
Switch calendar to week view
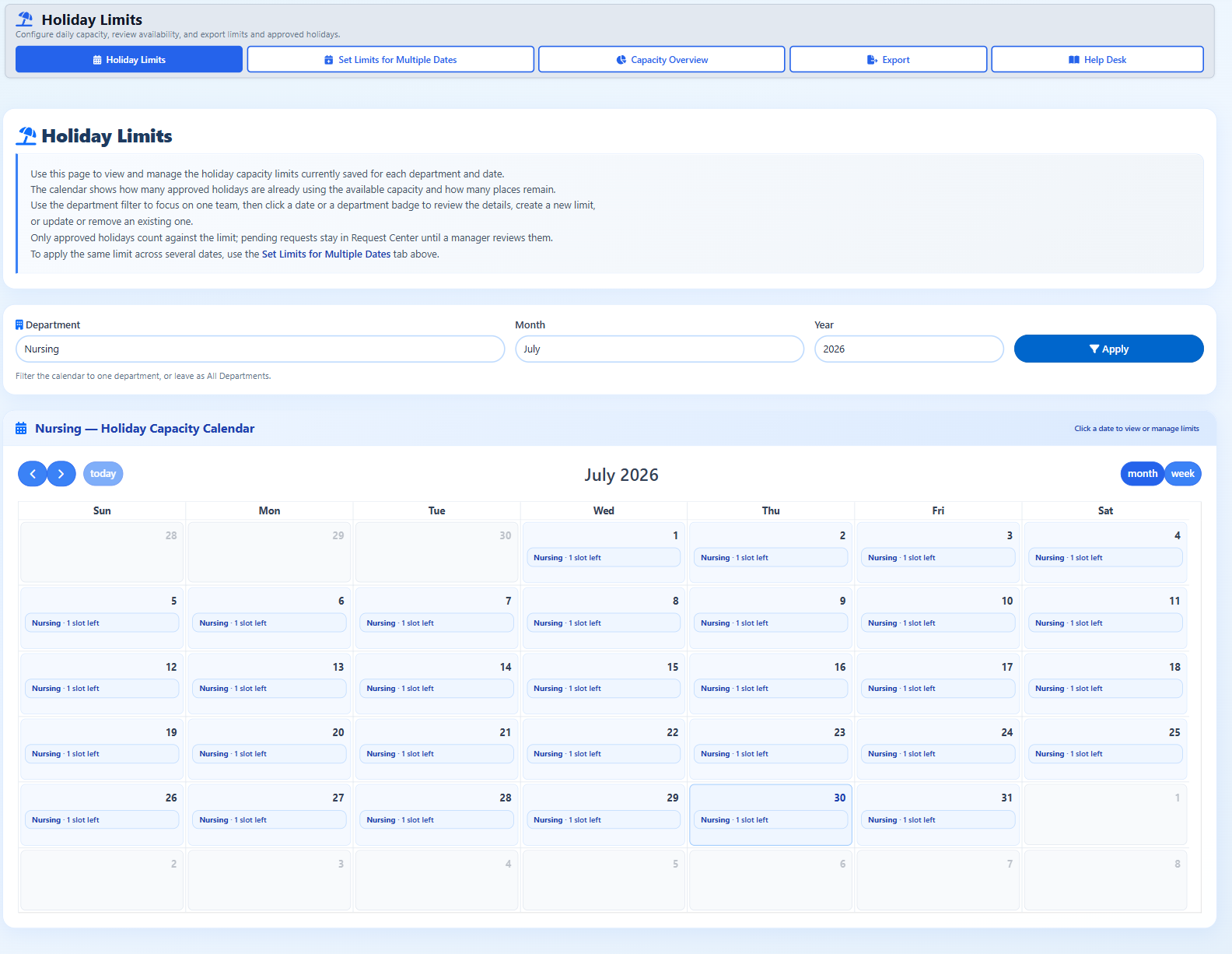pos(1183,474)
